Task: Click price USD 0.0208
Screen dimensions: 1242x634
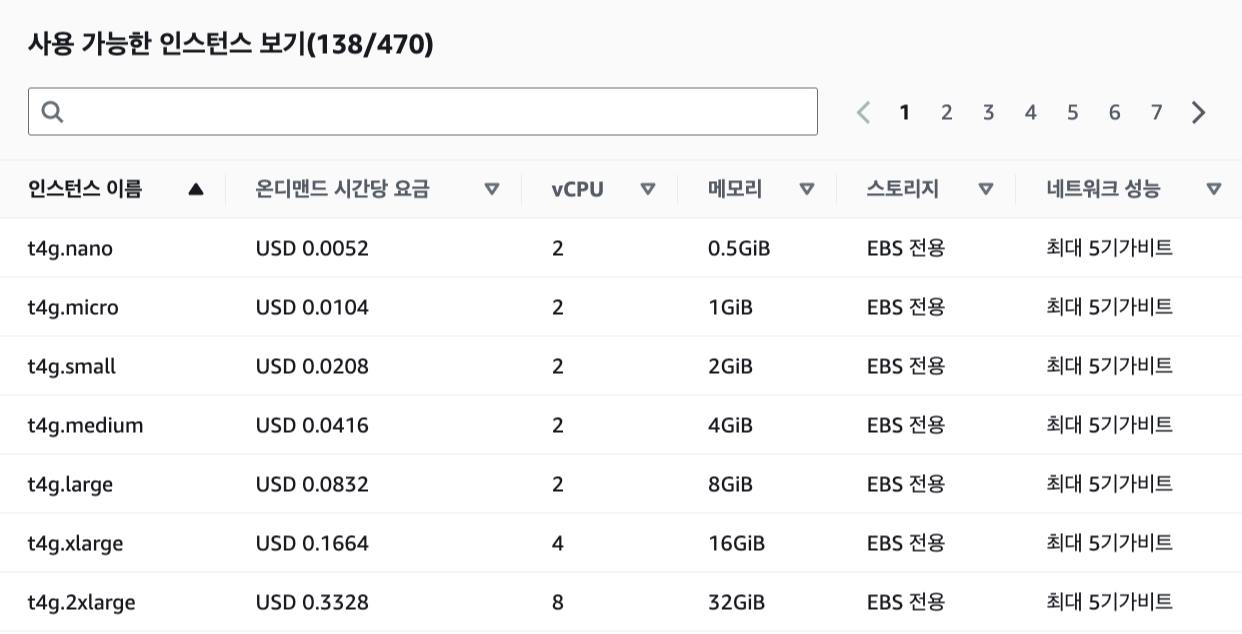Action: click(x=312, y=366)
